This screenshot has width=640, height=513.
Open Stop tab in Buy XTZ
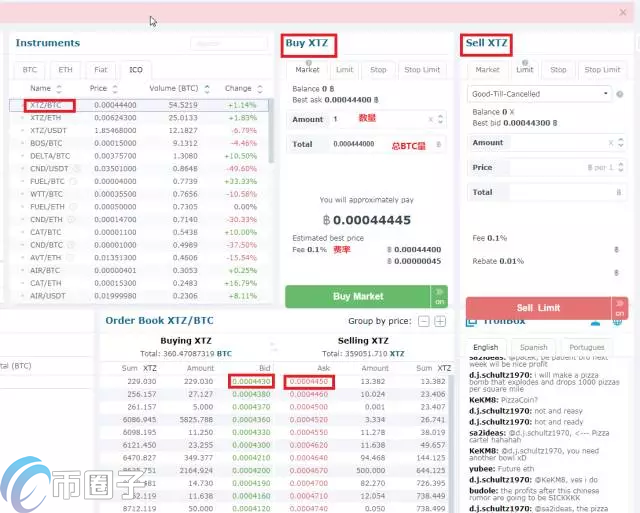378,70
